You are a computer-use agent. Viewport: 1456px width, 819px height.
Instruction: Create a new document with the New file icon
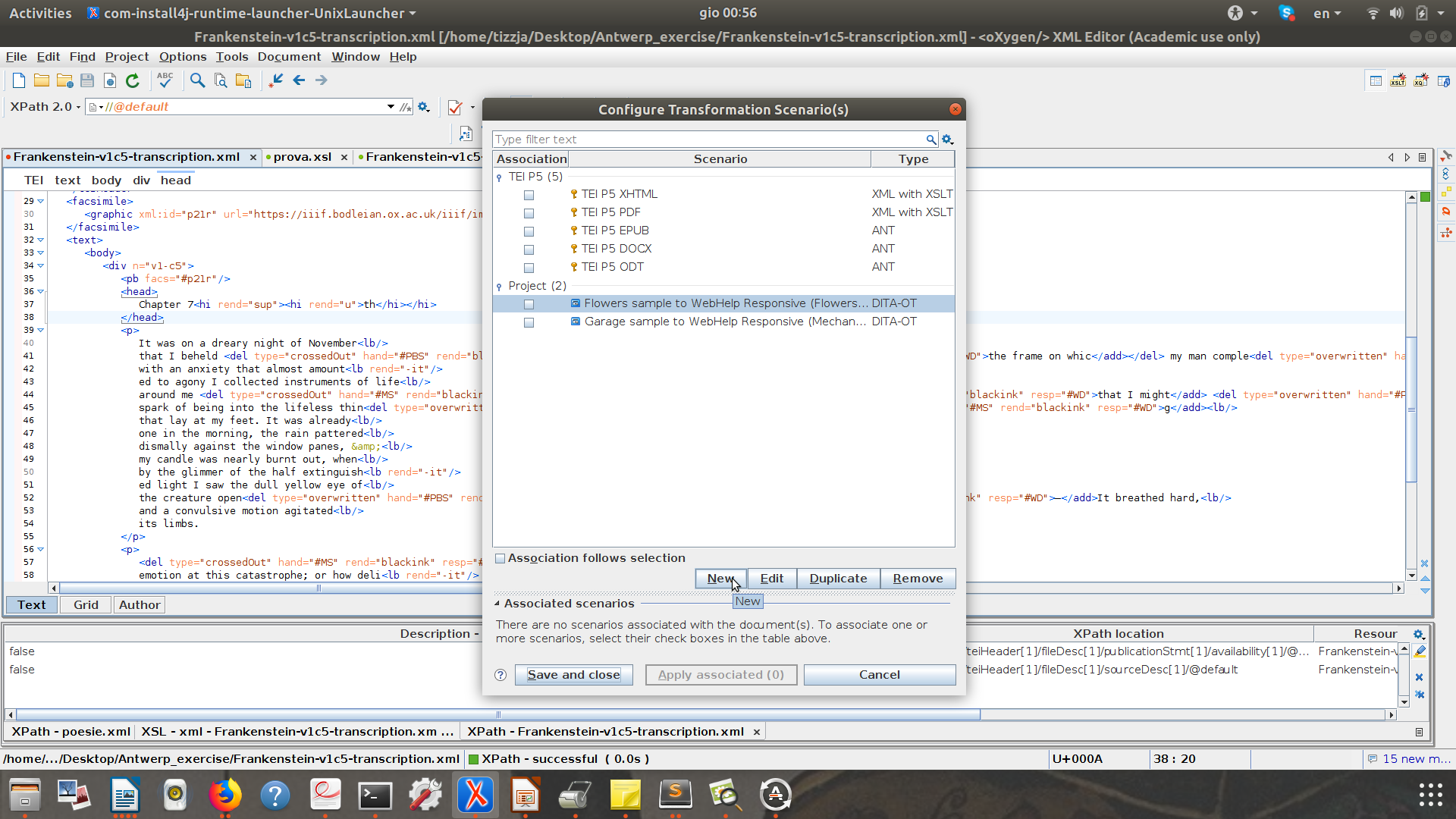coord(19,80)
